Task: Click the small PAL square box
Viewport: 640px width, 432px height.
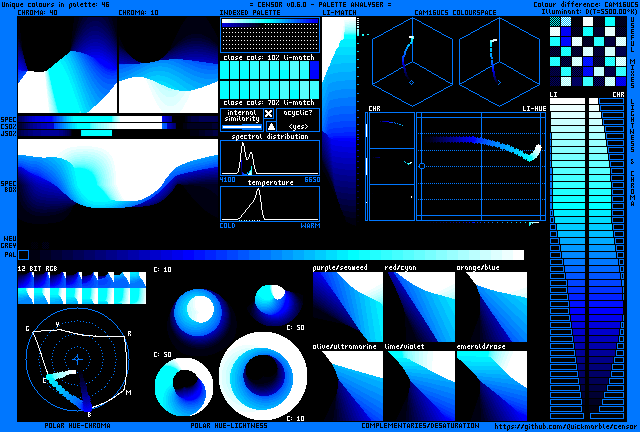Action: 23,255
